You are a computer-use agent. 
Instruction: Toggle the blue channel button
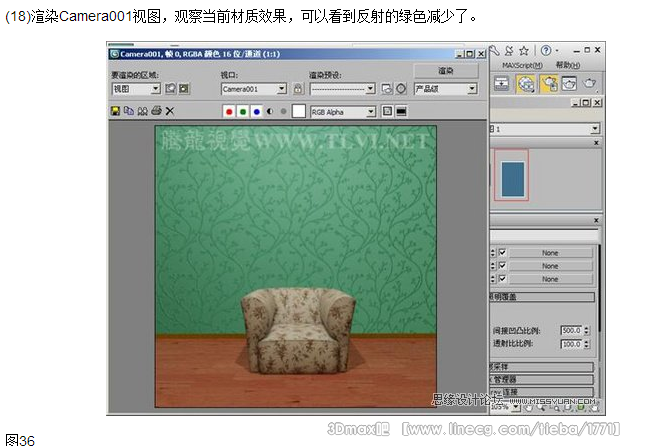tap(256, 111)
